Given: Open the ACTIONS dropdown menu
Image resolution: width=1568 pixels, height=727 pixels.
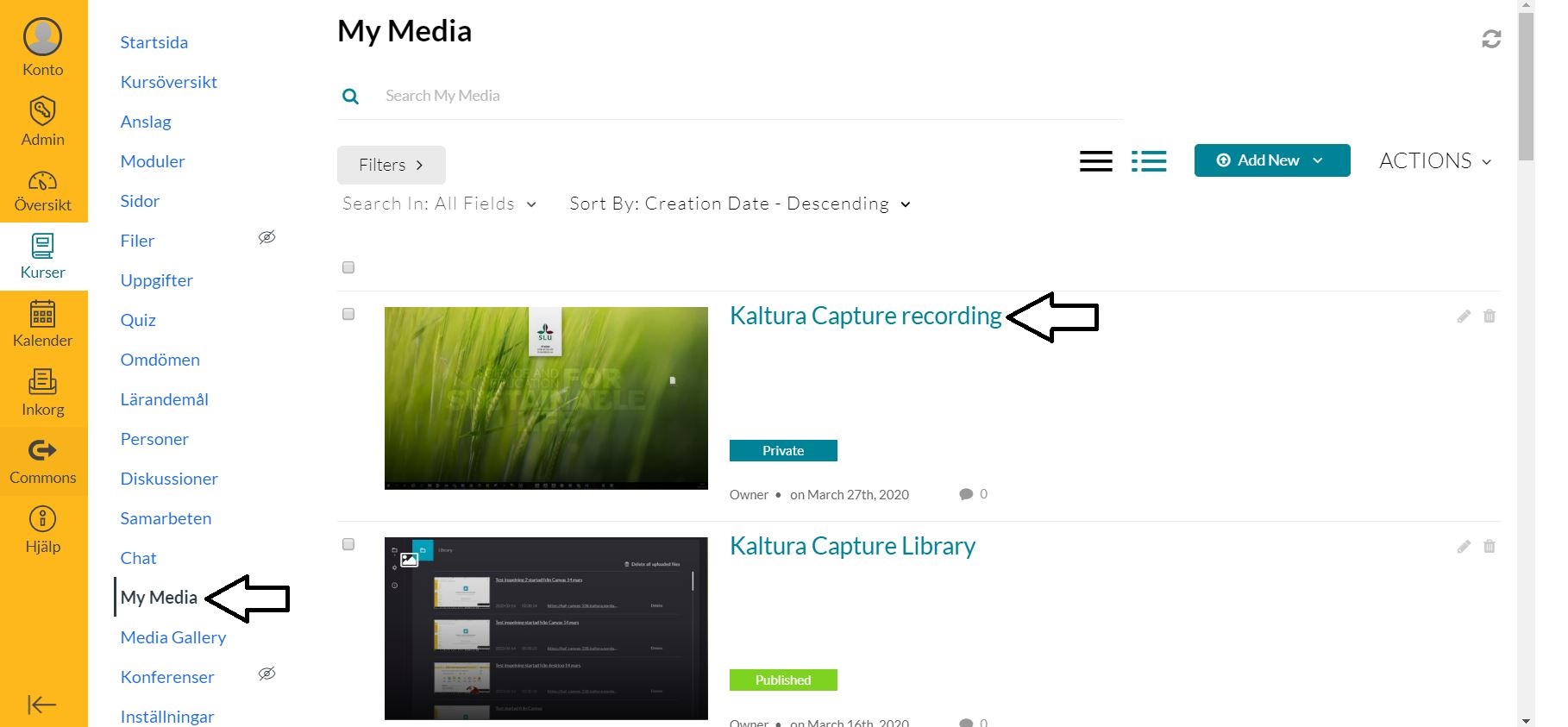Looking at the screenshot, I should click(x=1435, y=161).
